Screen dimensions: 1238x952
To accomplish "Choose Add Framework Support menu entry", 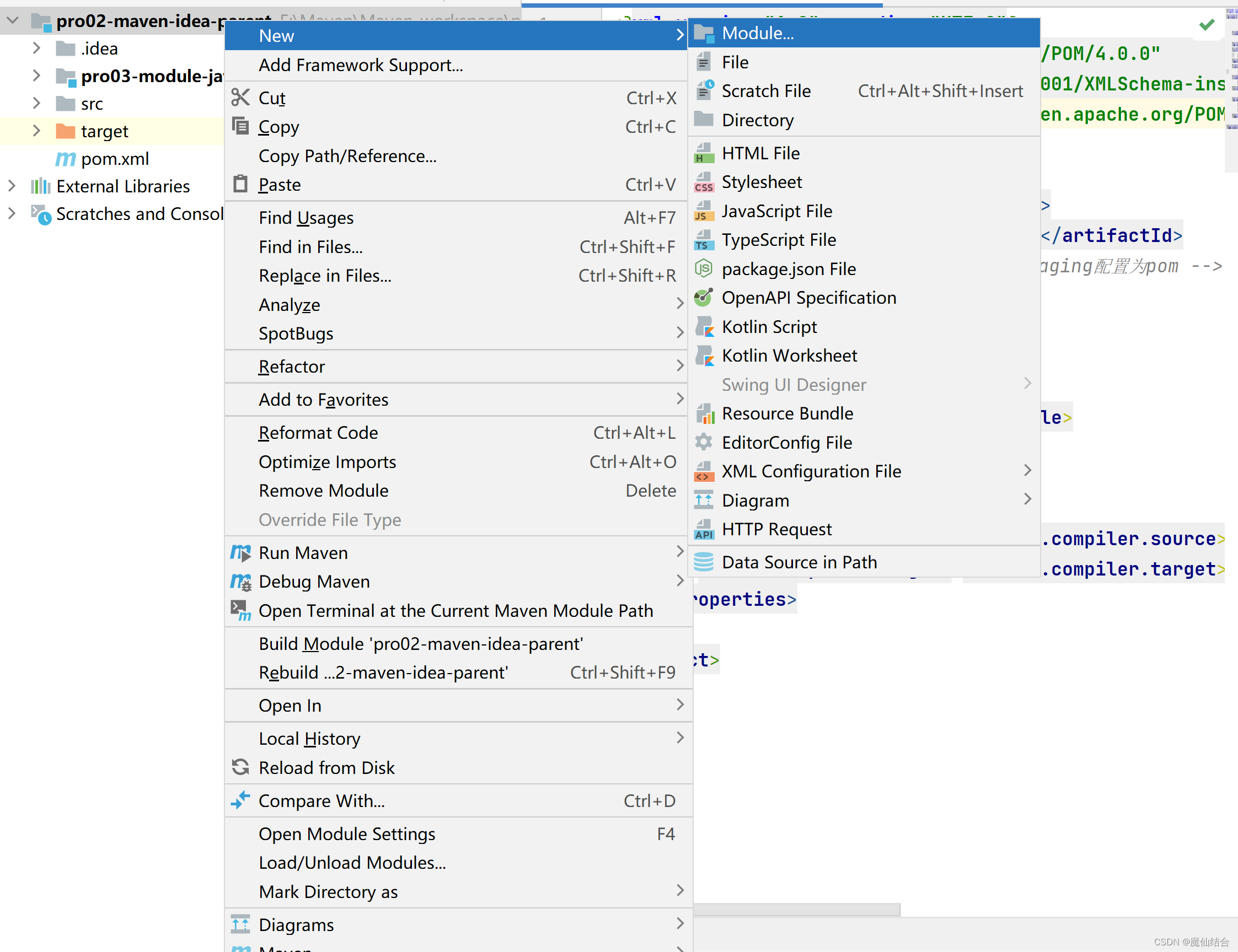I will (x=456, y=65).
